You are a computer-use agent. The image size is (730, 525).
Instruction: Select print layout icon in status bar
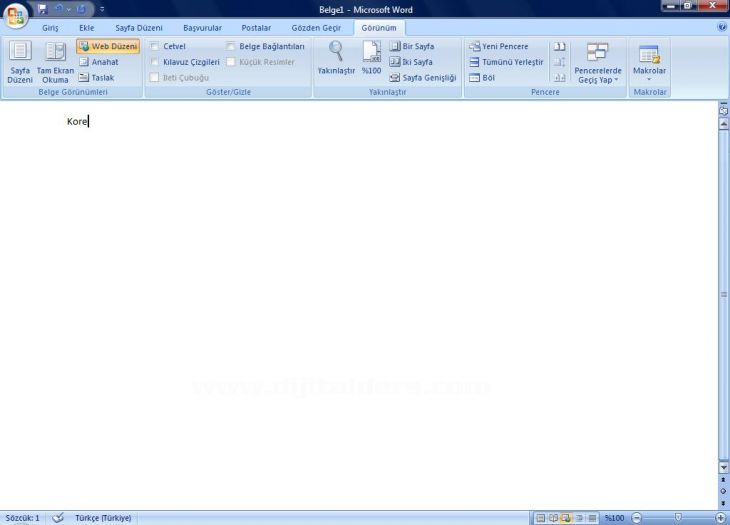(x=541, y=518)
